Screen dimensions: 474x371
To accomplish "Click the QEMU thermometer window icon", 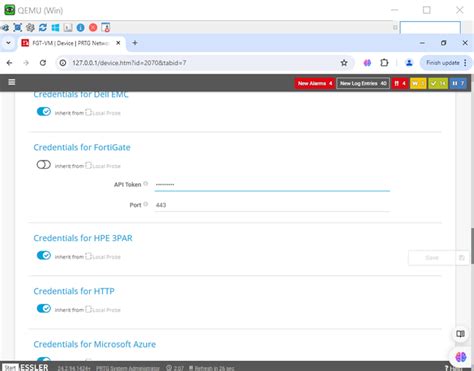I will click(106, 27).
